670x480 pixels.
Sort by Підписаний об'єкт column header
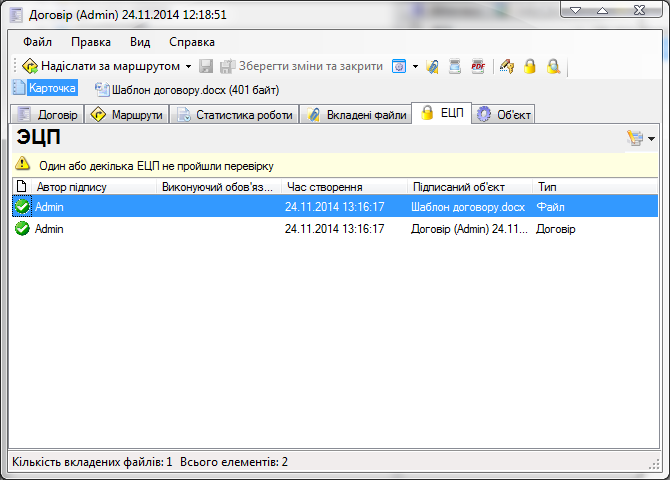[x=470, y=187]
